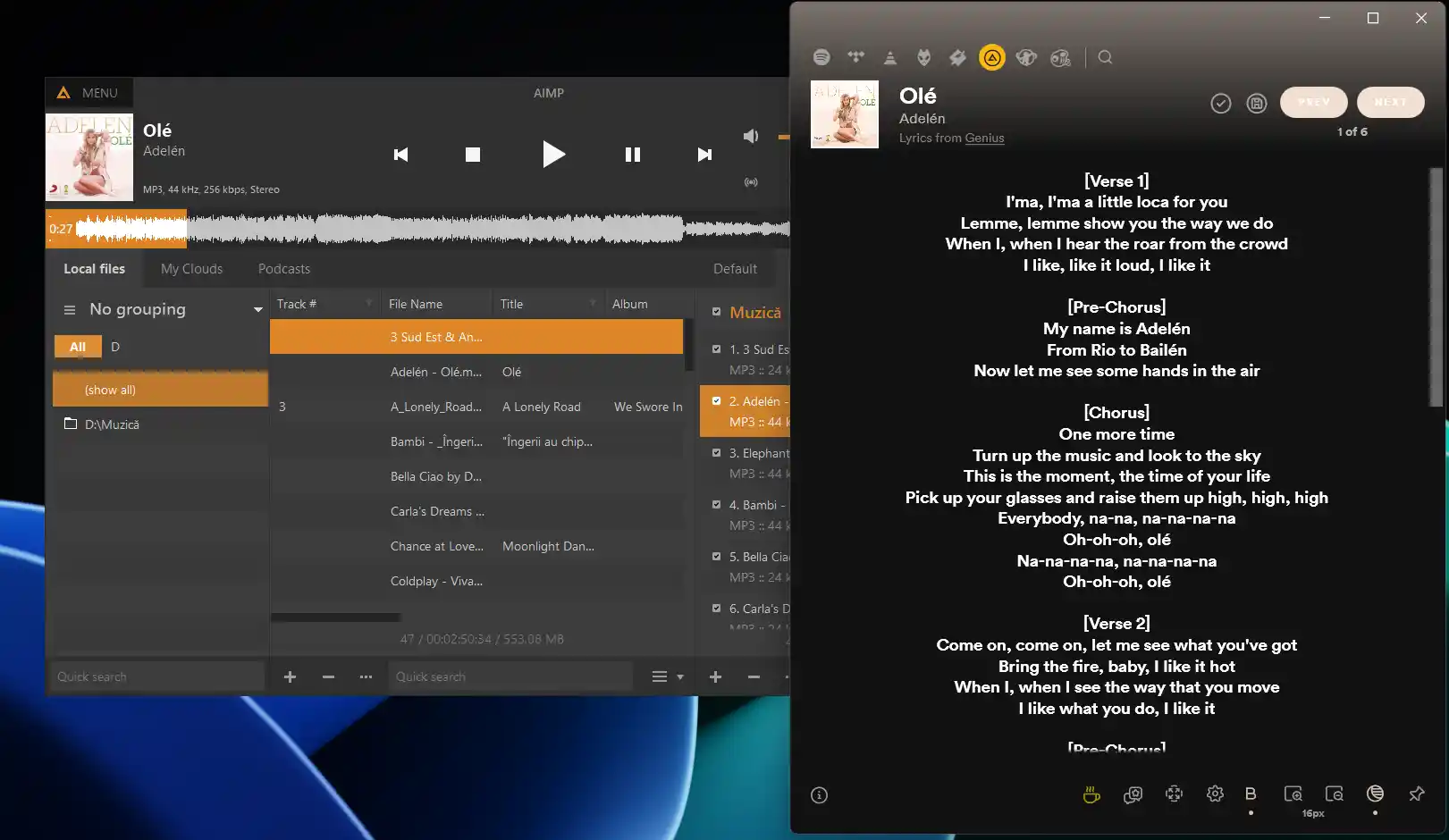Skip to previous track in AIMP
Screen dimensions: 1449x840
401,155
